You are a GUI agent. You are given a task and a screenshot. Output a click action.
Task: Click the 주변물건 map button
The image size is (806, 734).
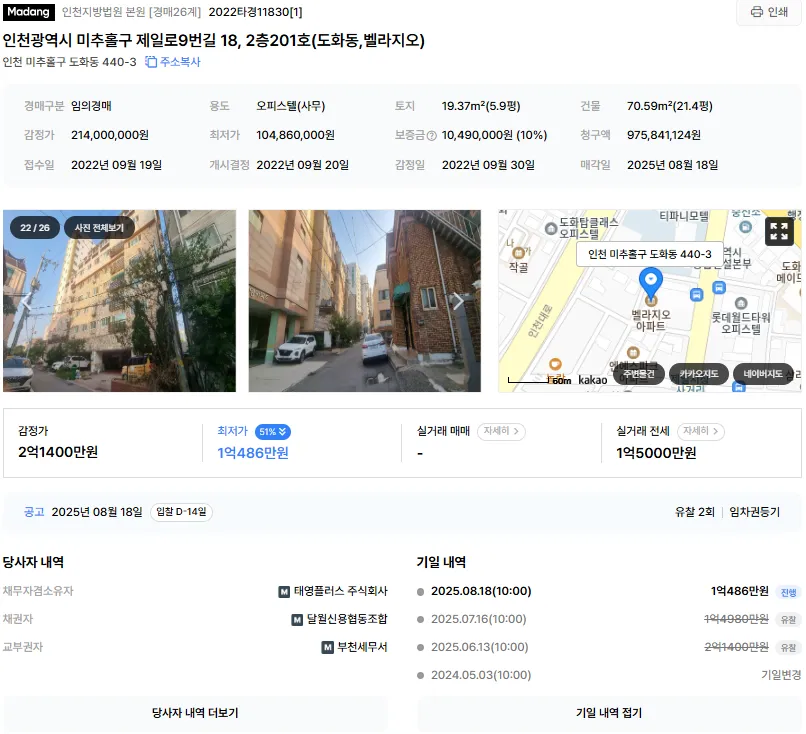639,374
